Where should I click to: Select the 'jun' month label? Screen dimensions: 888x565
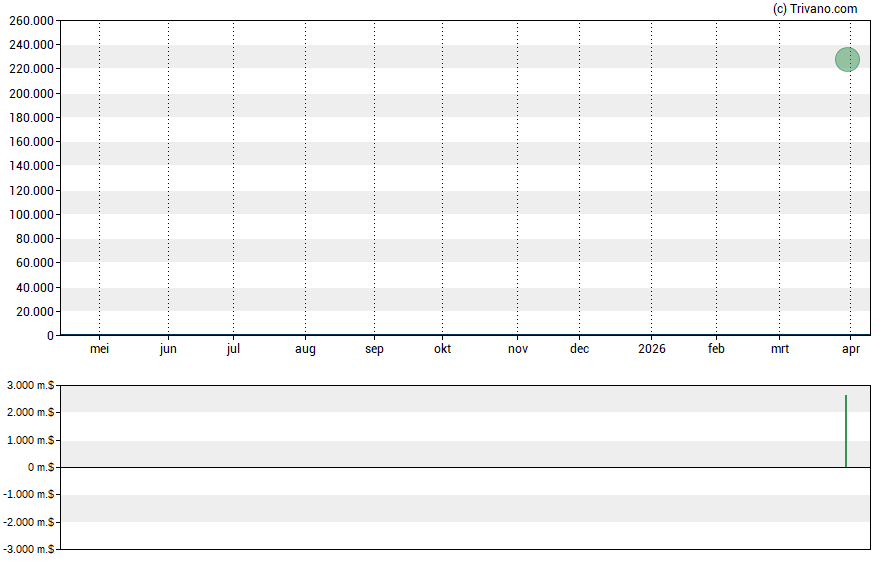click(168, 349)
